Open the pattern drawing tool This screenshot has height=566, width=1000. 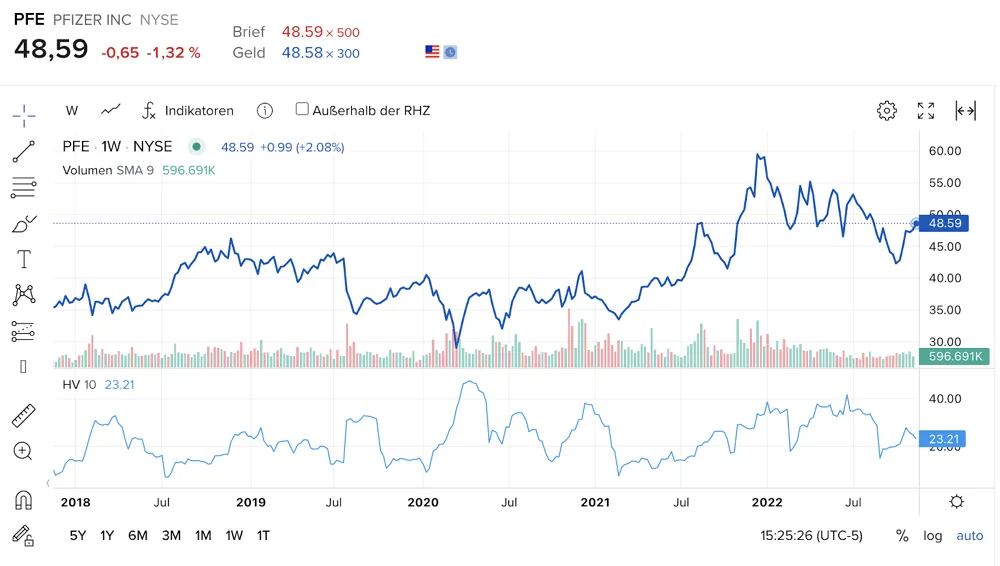[x=24, y=294]
